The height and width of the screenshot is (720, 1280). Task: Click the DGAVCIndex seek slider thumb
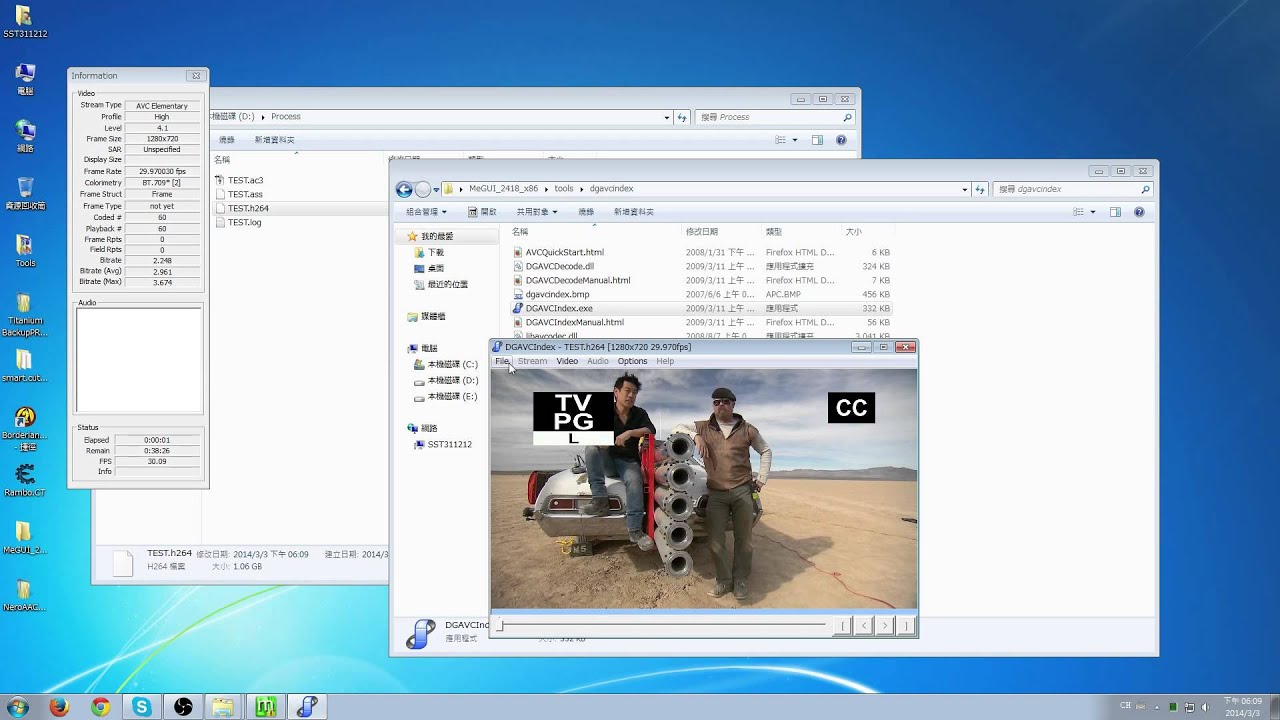tap(501, 626)
